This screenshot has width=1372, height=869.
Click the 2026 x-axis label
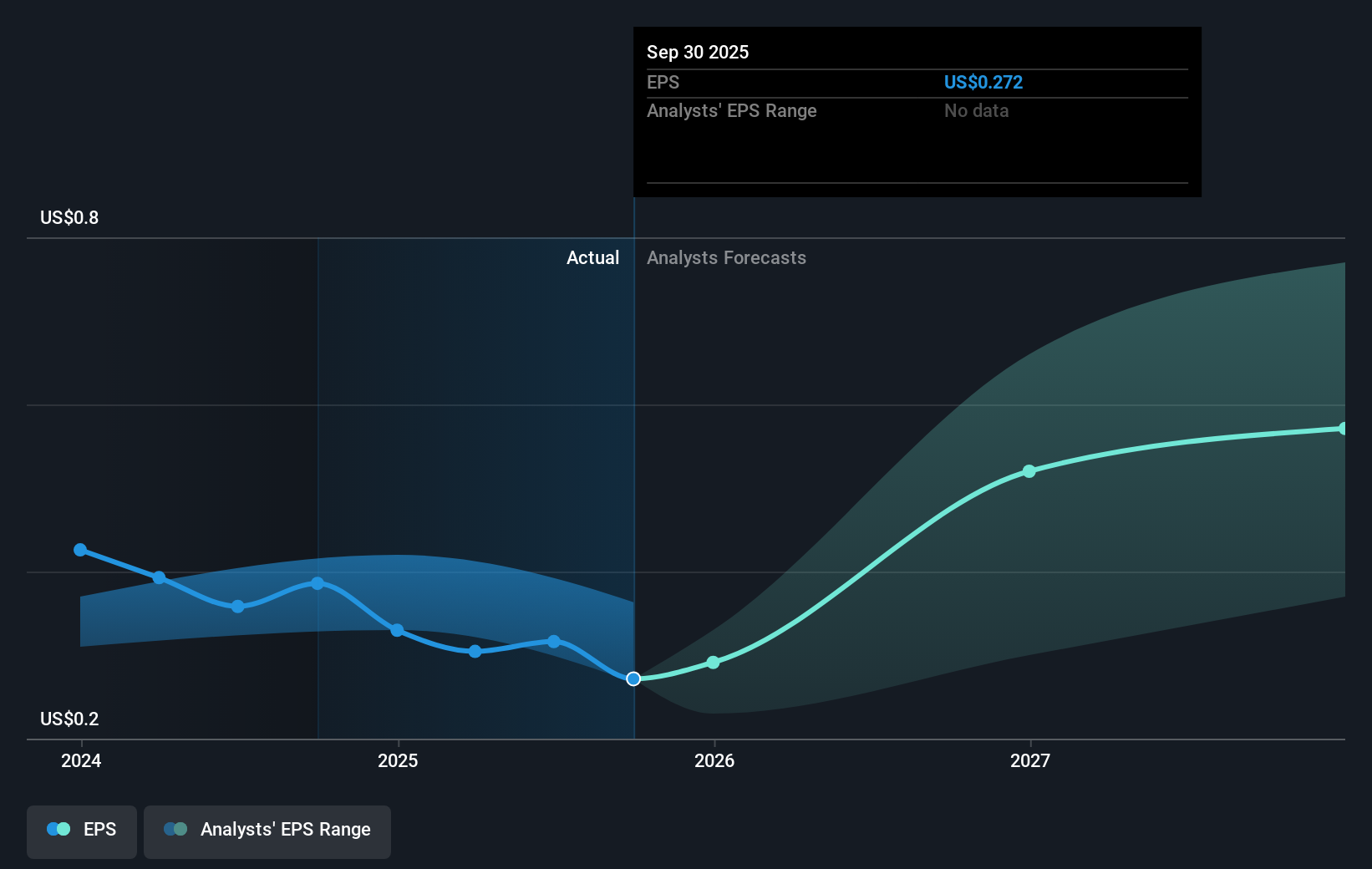pyautogui.click(x=714, y=760)
